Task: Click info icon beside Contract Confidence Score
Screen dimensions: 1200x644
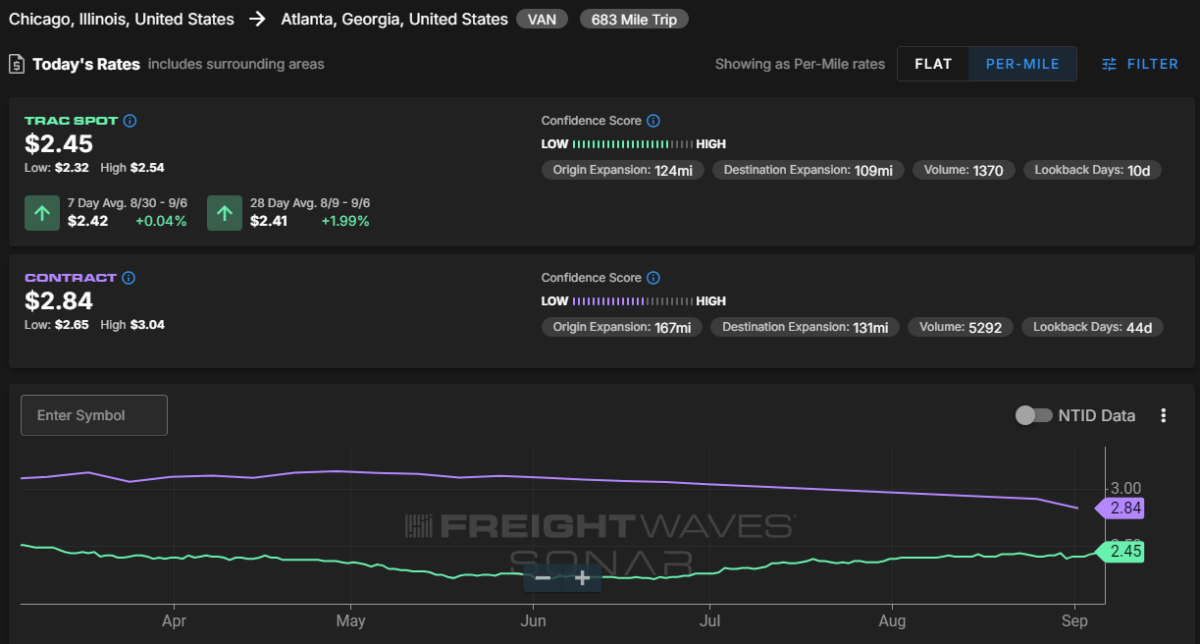Action: click(x=653, y=278)
